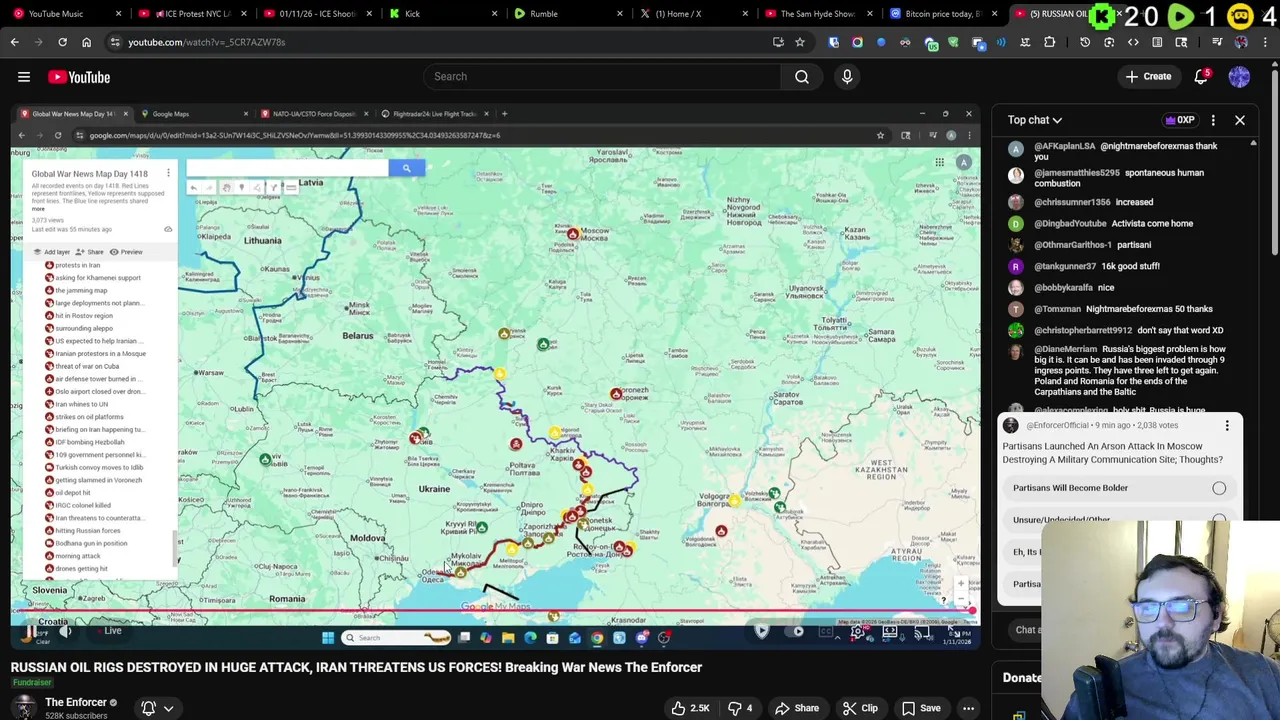Close the live chat panel
This screenshot has height=720, width=1280.
point(1240,120)
